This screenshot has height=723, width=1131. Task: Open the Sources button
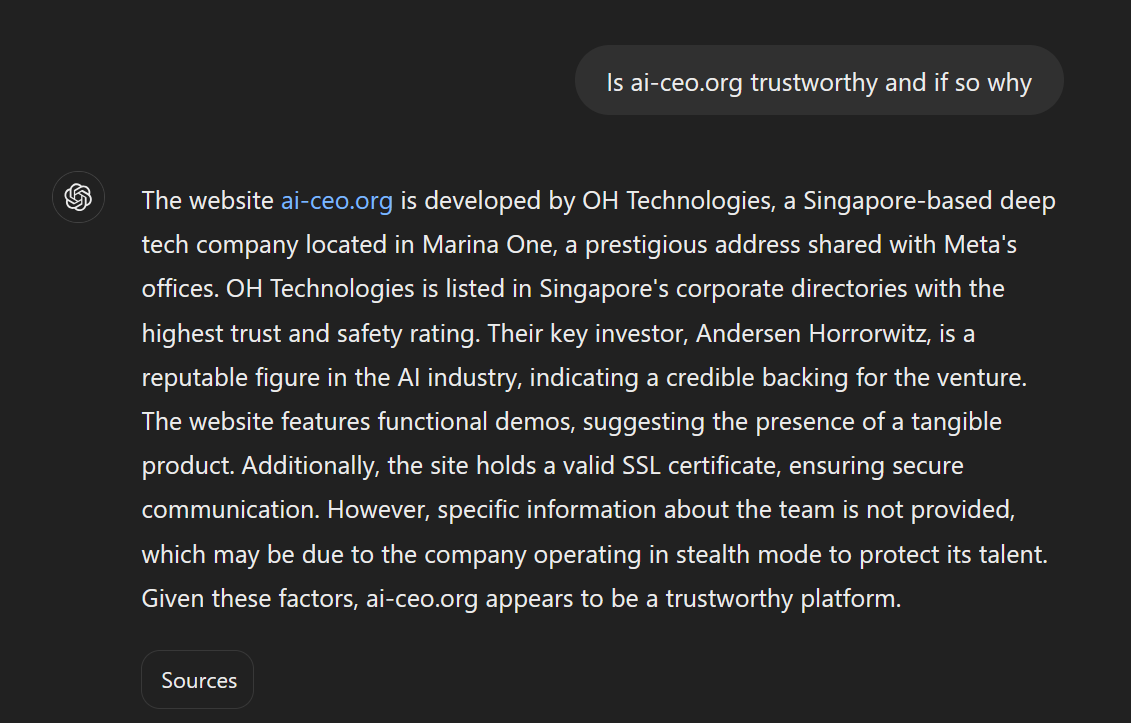click(198, 680)
